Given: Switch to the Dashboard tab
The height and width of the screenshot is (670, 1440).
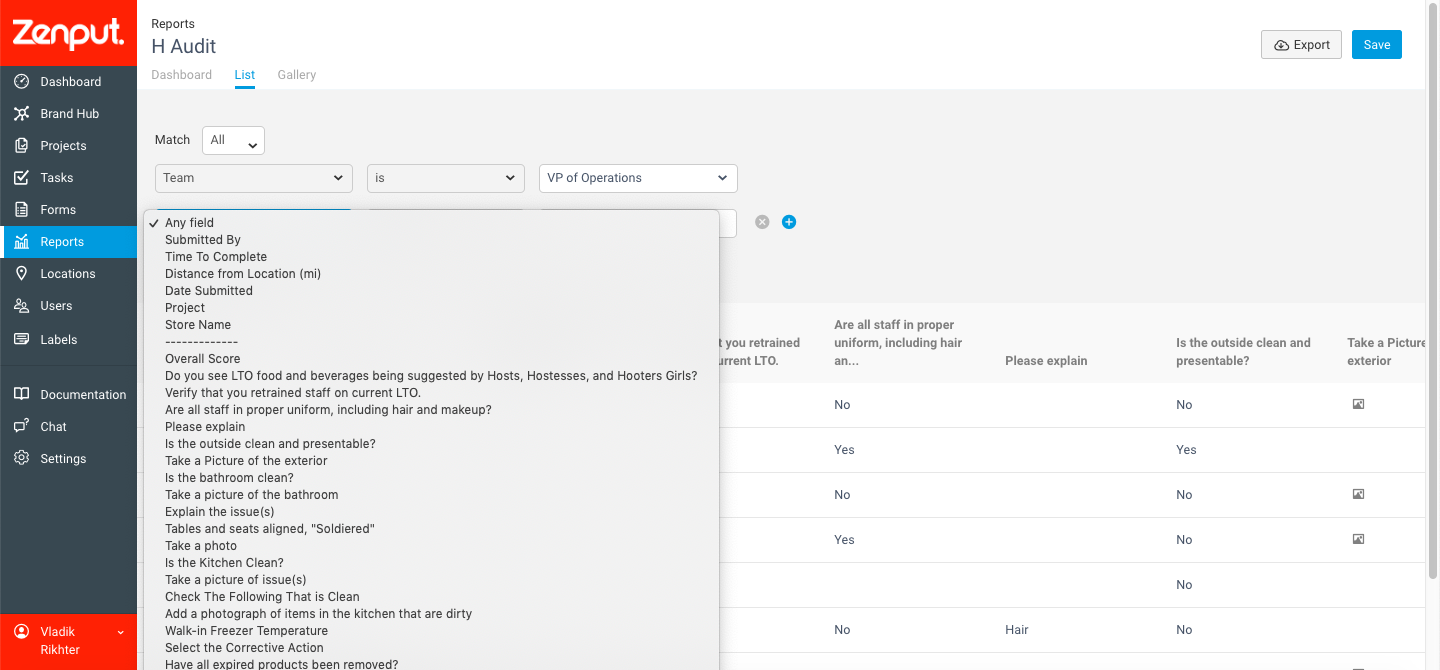Looking at the screenshot, I should (x=181, y=75).
